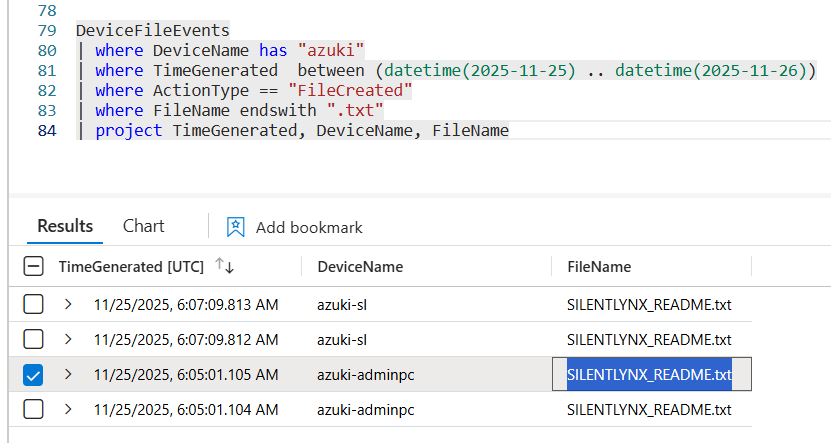
Task: Switch to the Results tab
Action: click(x=65, y=226)
